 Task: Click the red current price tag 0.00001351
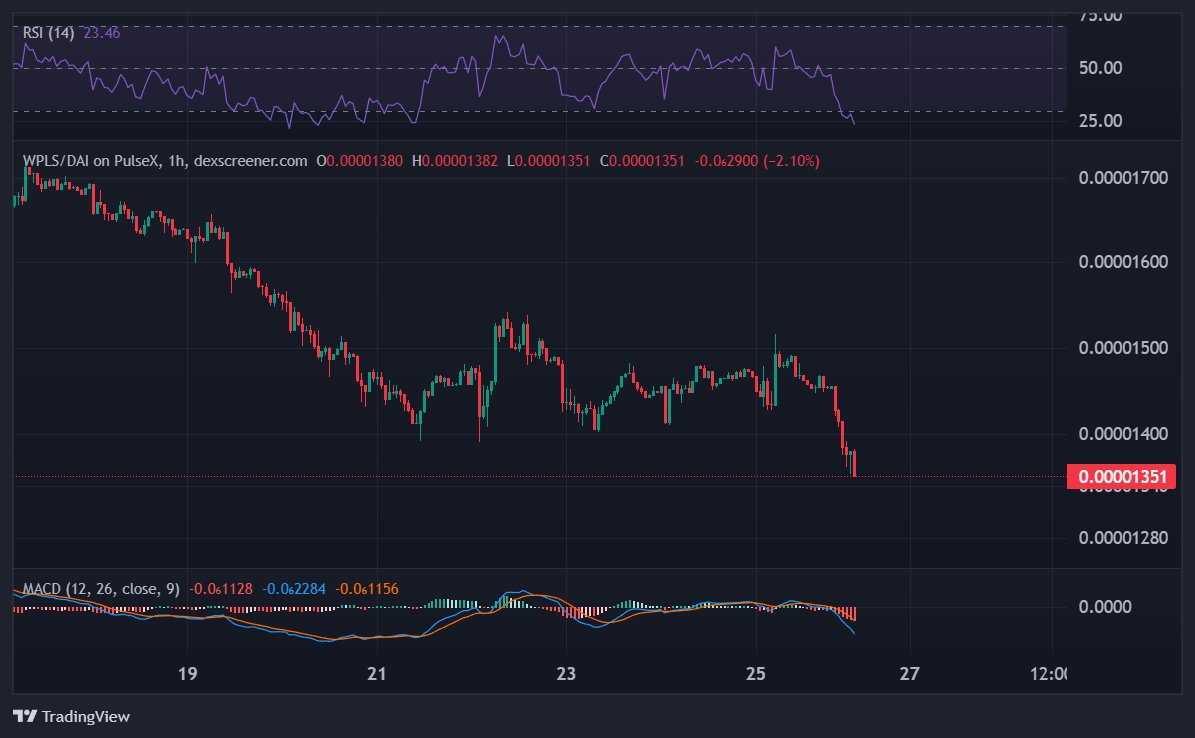pyautogui.click(x=1122, y=476)
